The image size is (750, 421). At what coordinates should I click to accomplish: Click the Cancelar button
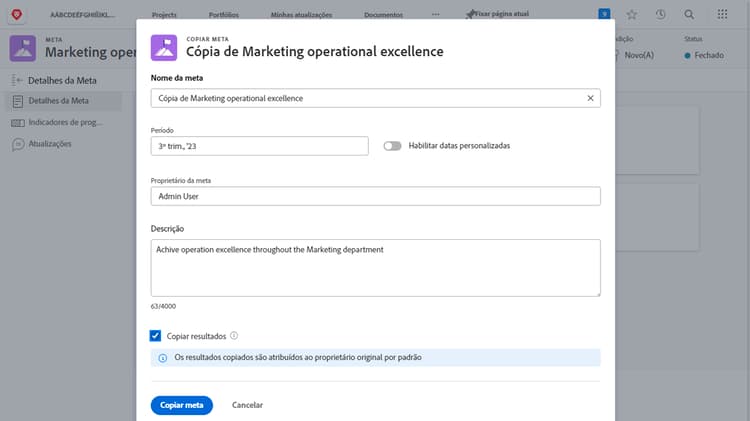click(247, 405)
